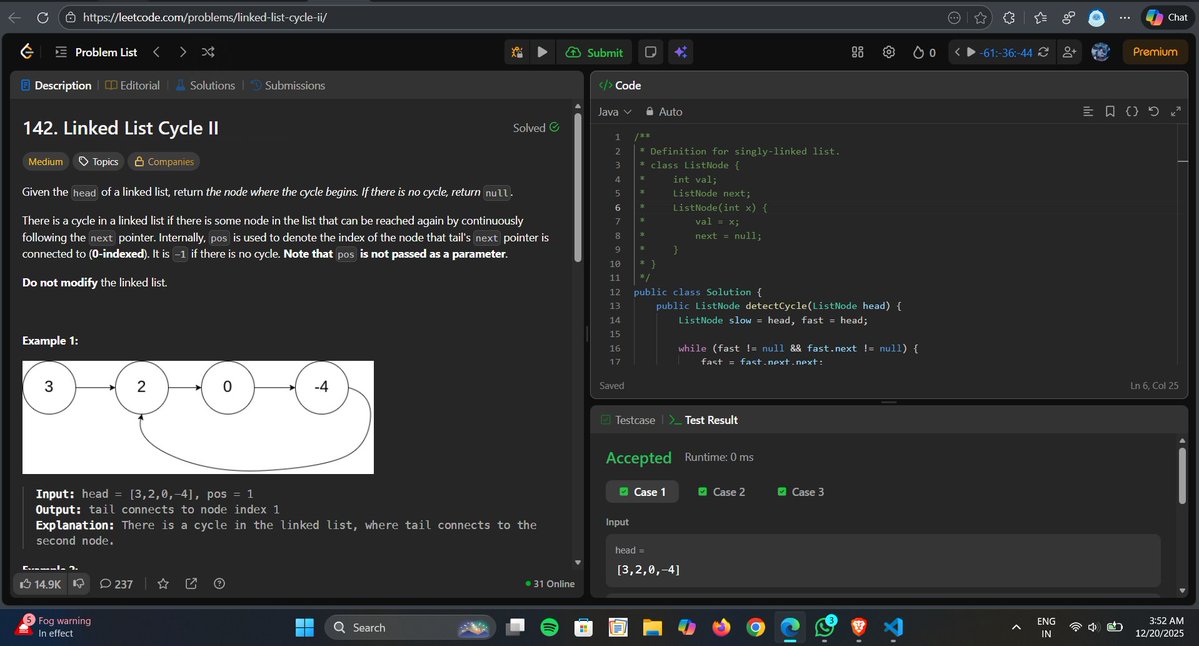Image resolution: width=1199 pixels, height=646 pixels.
Task: Click the Premium button
Action: point(1155,52)
